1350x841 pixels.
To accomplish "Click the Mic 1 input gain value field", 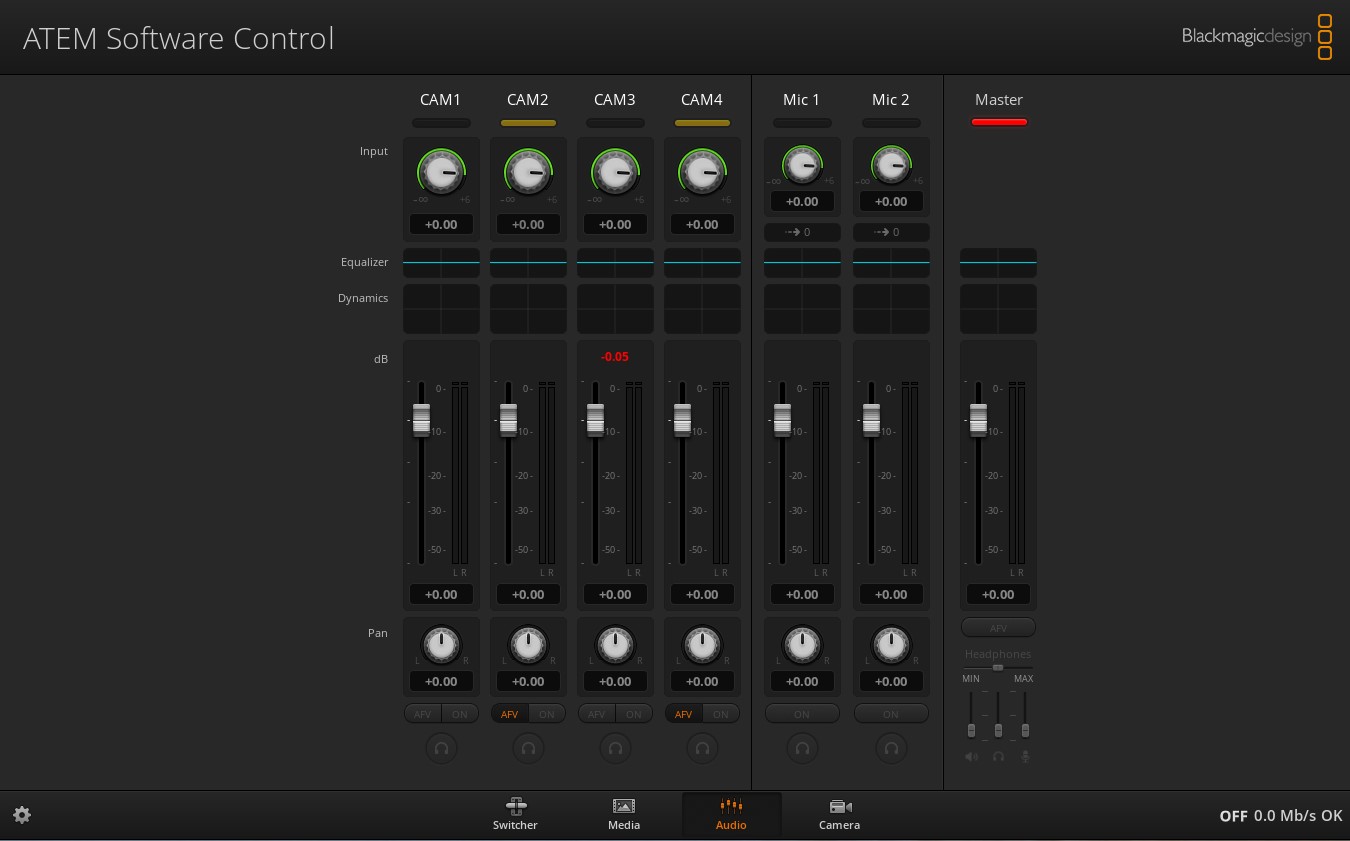I will (x=802, y=202).
